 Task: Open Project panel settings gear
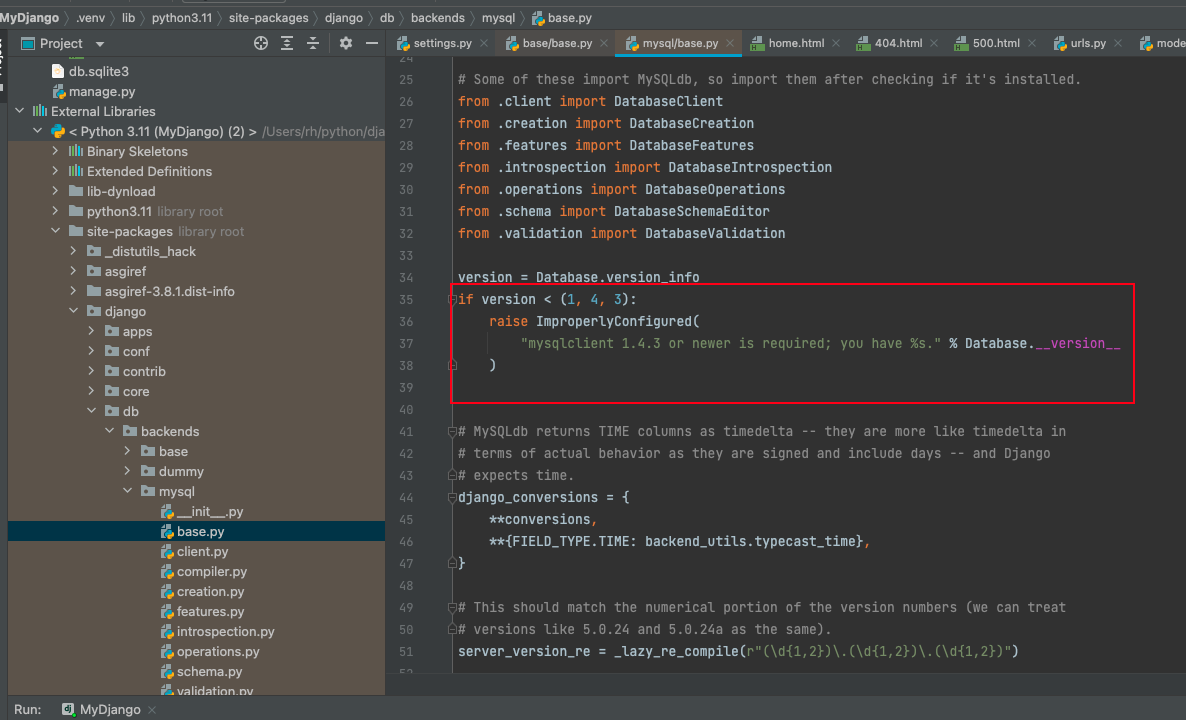(346, 43)
